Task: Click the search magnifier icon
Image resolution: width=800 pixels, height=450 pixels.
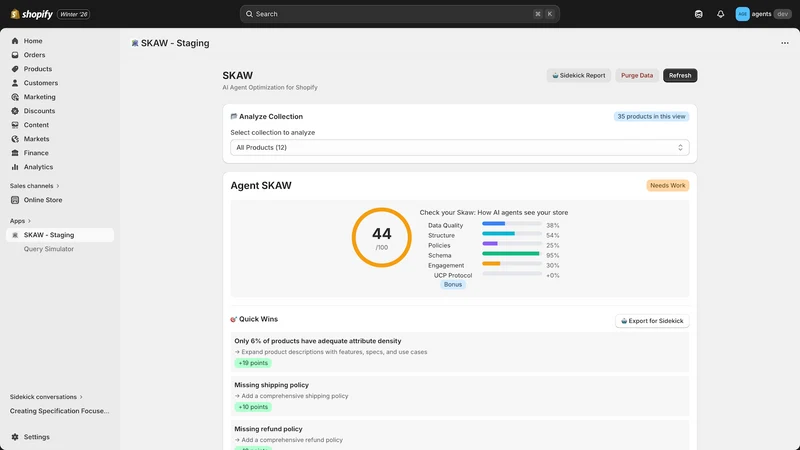Action: [249, 14]
